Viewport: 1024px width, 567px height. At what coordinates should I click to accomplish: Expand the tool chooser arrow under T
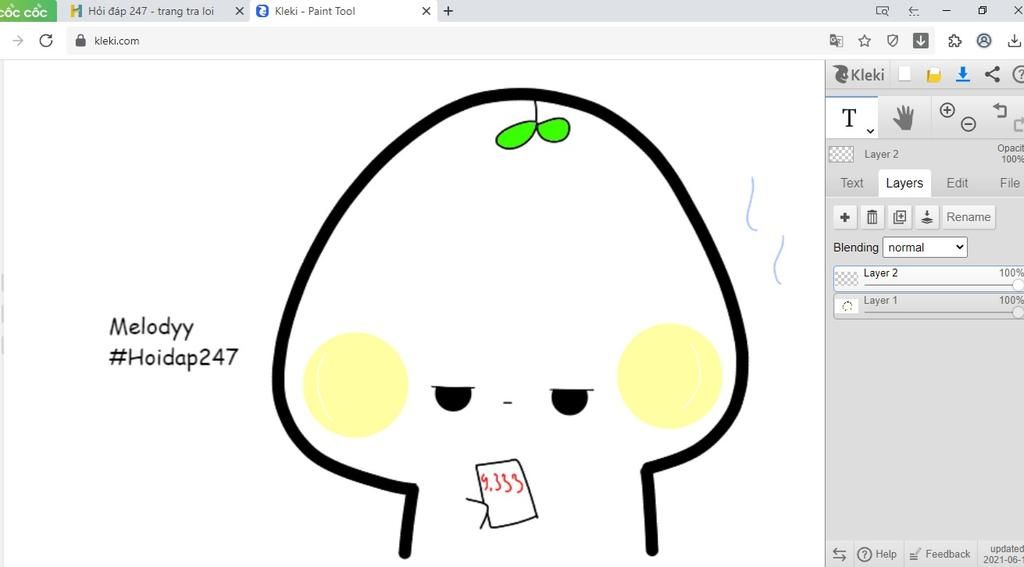click(x=870, y=131)
